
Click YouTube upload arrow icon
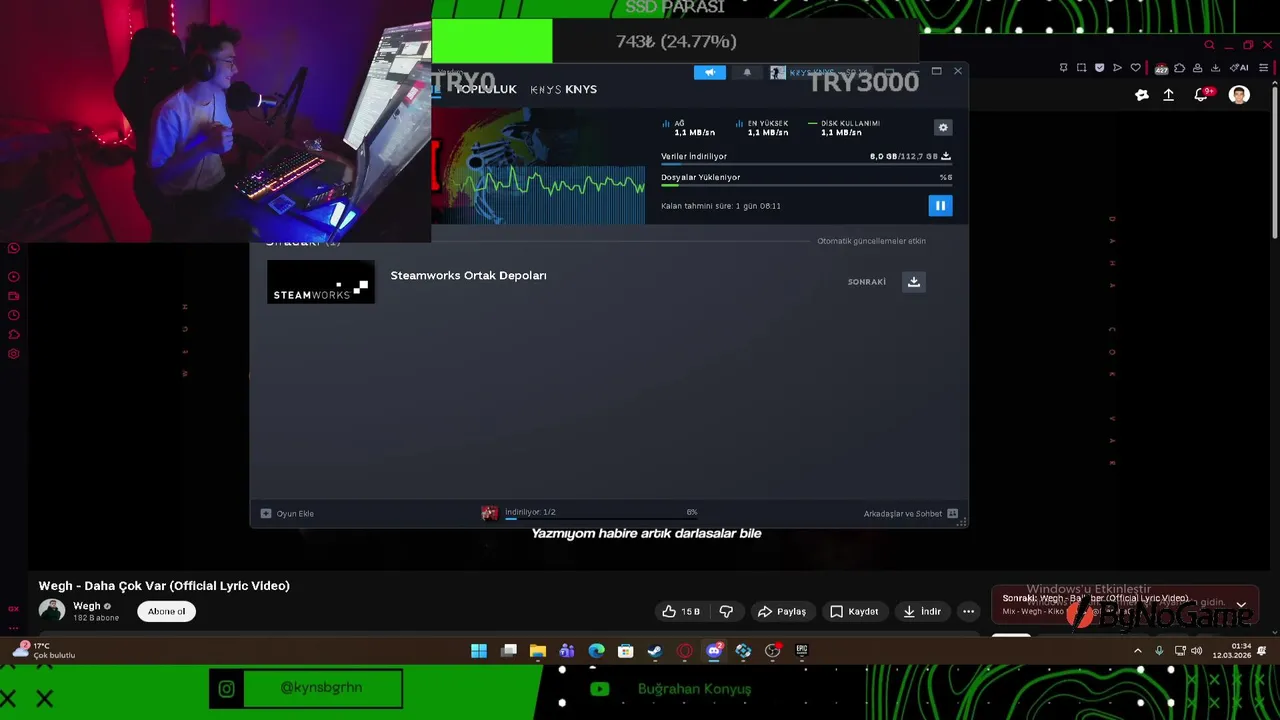1168,95
